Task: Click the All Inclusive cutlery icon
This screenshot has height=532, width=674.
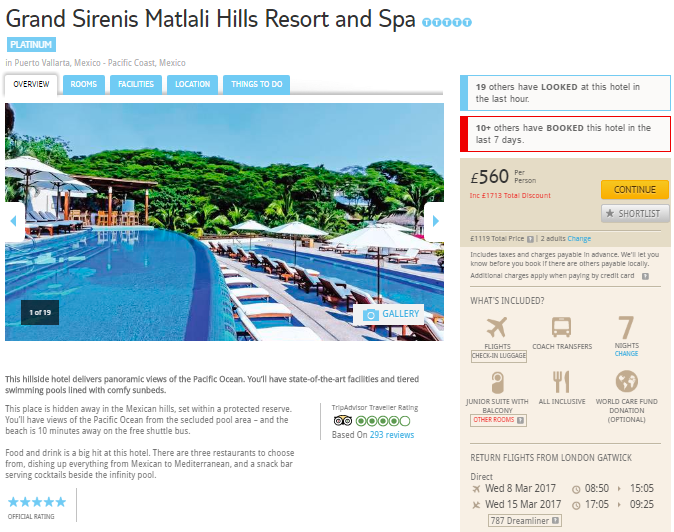Action: click(561, 382)
